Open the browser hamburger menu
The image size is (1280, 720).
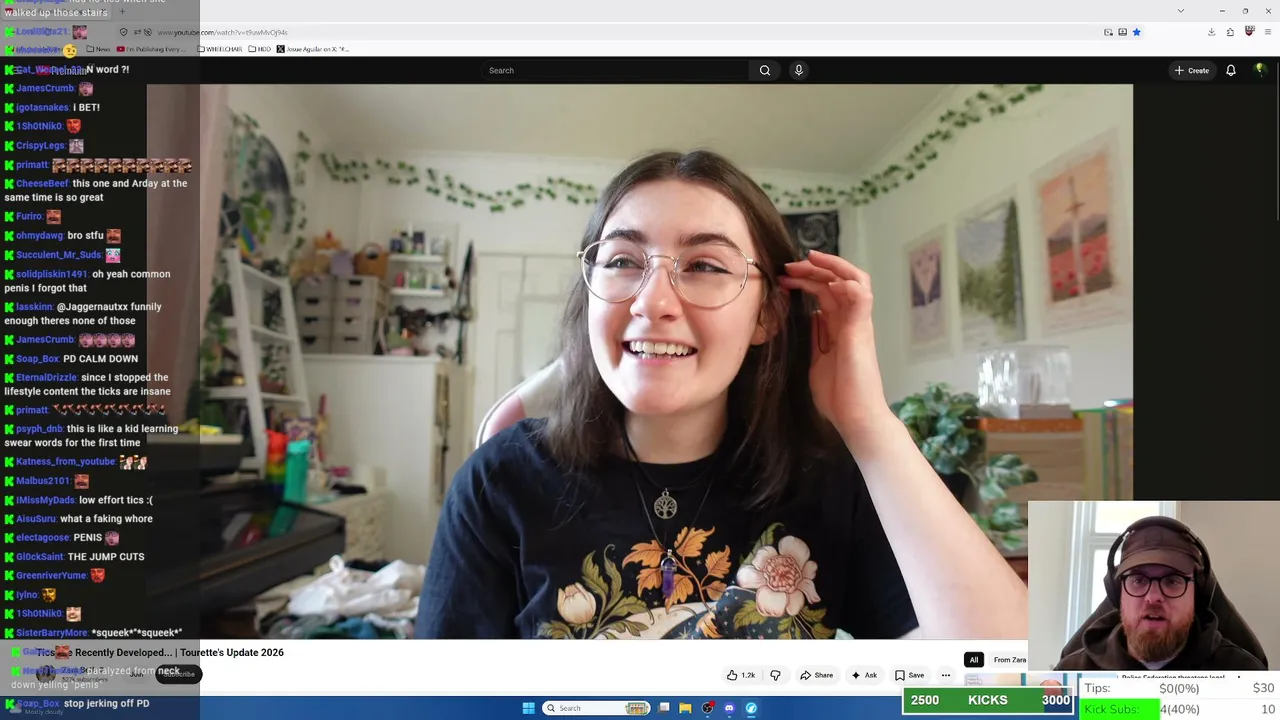1268,32
